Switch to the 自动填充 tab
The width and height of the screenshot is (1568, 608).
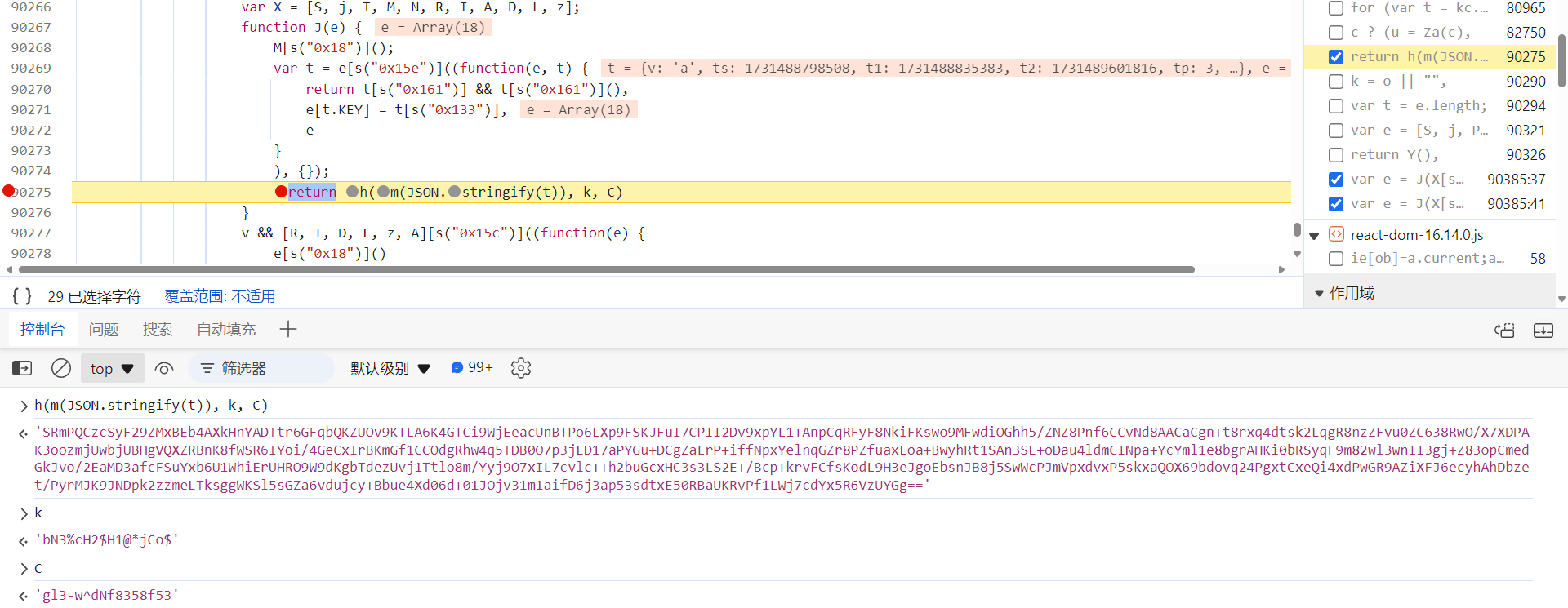click(x=226, y=329)
